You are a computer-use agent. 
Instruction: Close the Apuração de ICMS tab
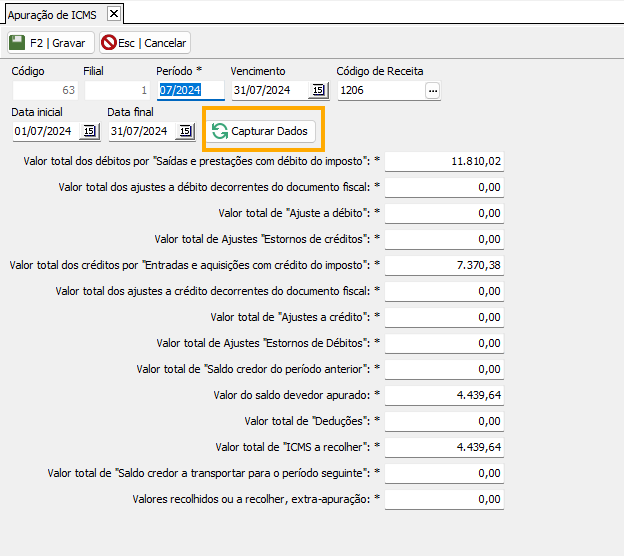113,13
